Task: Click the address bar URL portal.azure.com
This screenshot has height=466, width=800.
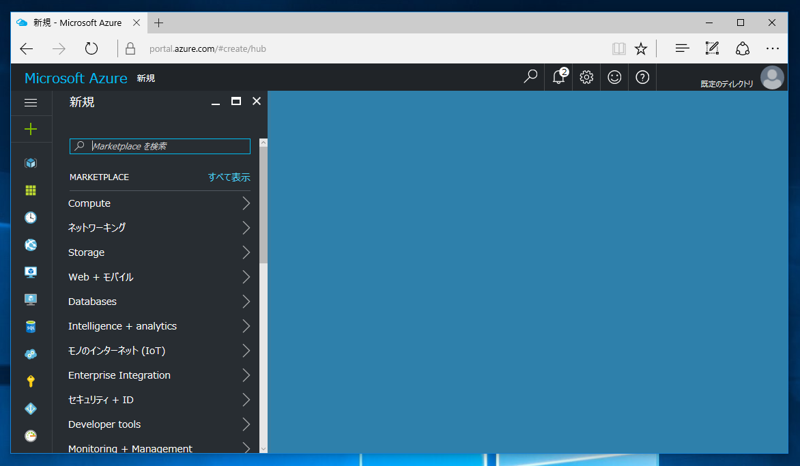Action: coord(208,49)
